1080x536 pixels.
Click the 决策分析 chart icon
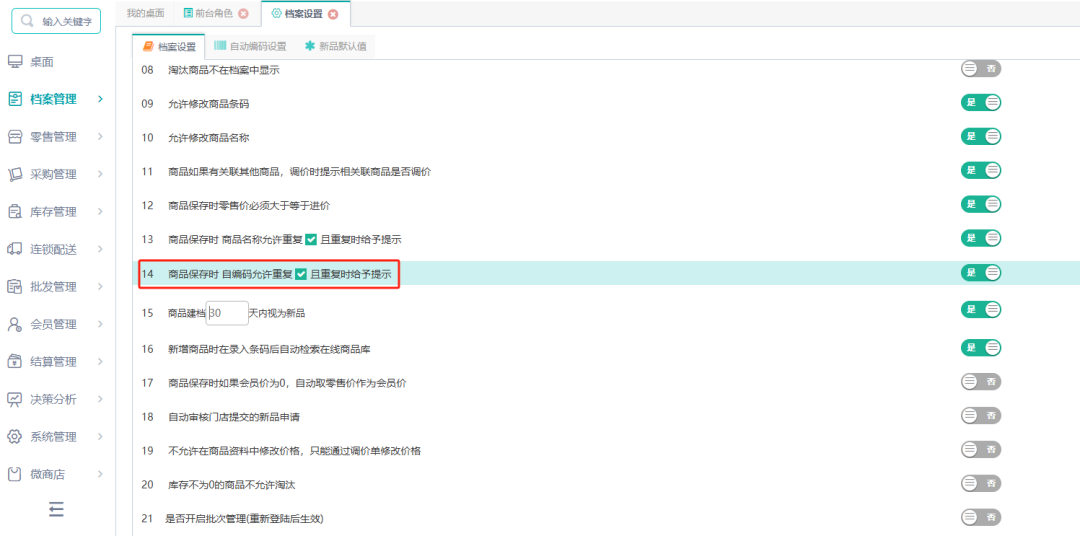click(15, 399)
